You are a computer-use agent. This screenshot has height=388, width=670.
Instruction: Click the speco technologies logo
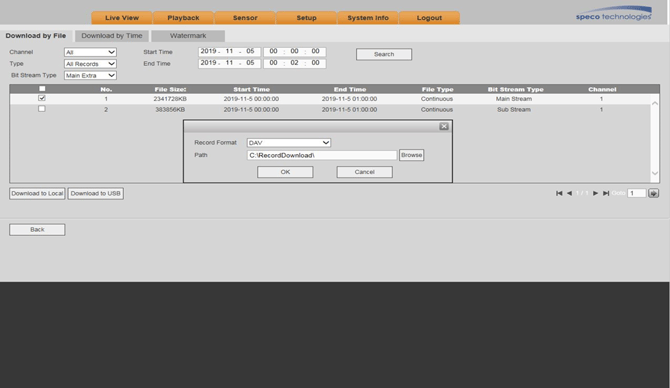tap(614, 14)
